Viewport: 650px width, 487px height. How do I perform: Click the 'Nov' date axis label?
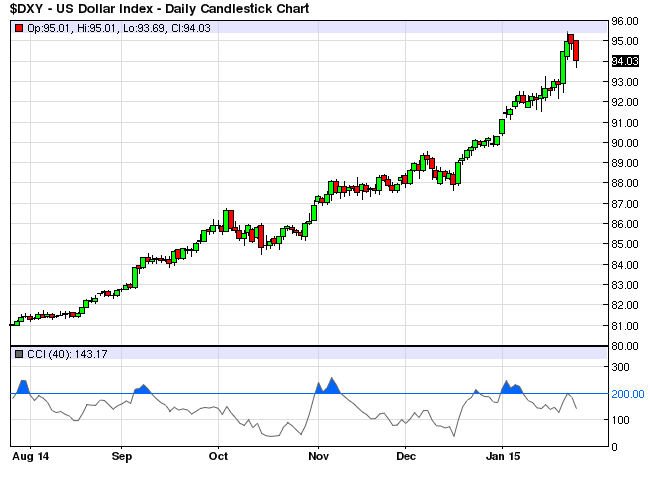pos(319,456)
